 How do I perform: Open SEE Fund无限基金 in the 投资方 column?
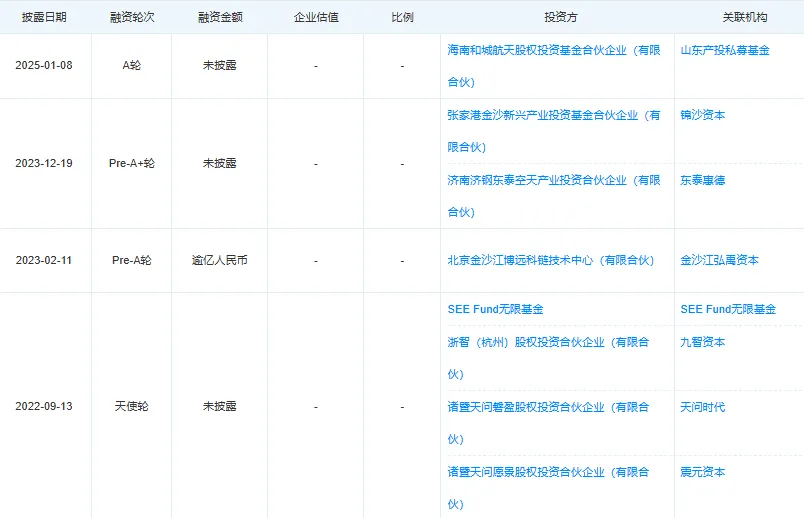495,309
